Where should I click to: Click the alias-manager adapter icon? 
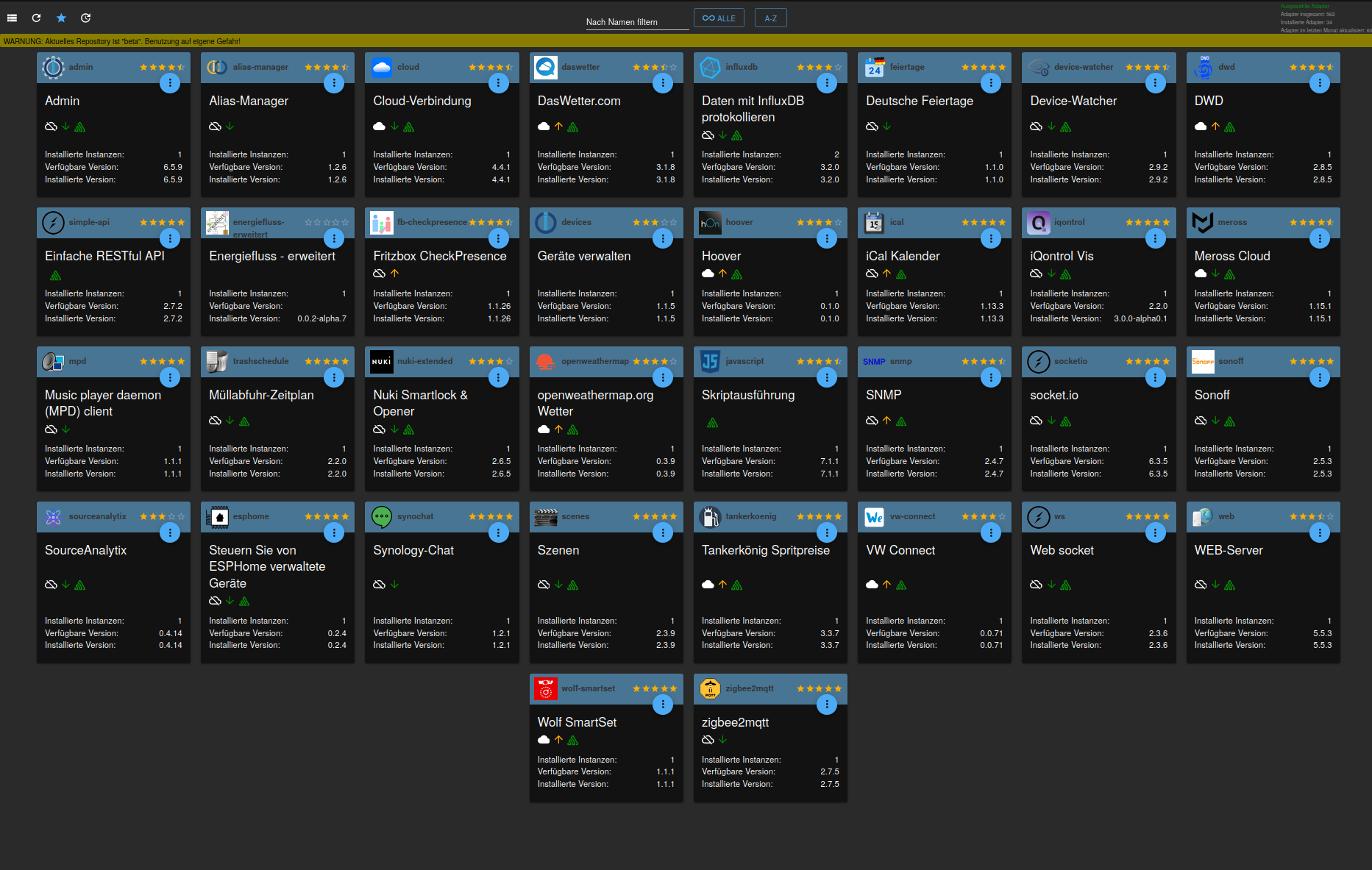point(217,67)
